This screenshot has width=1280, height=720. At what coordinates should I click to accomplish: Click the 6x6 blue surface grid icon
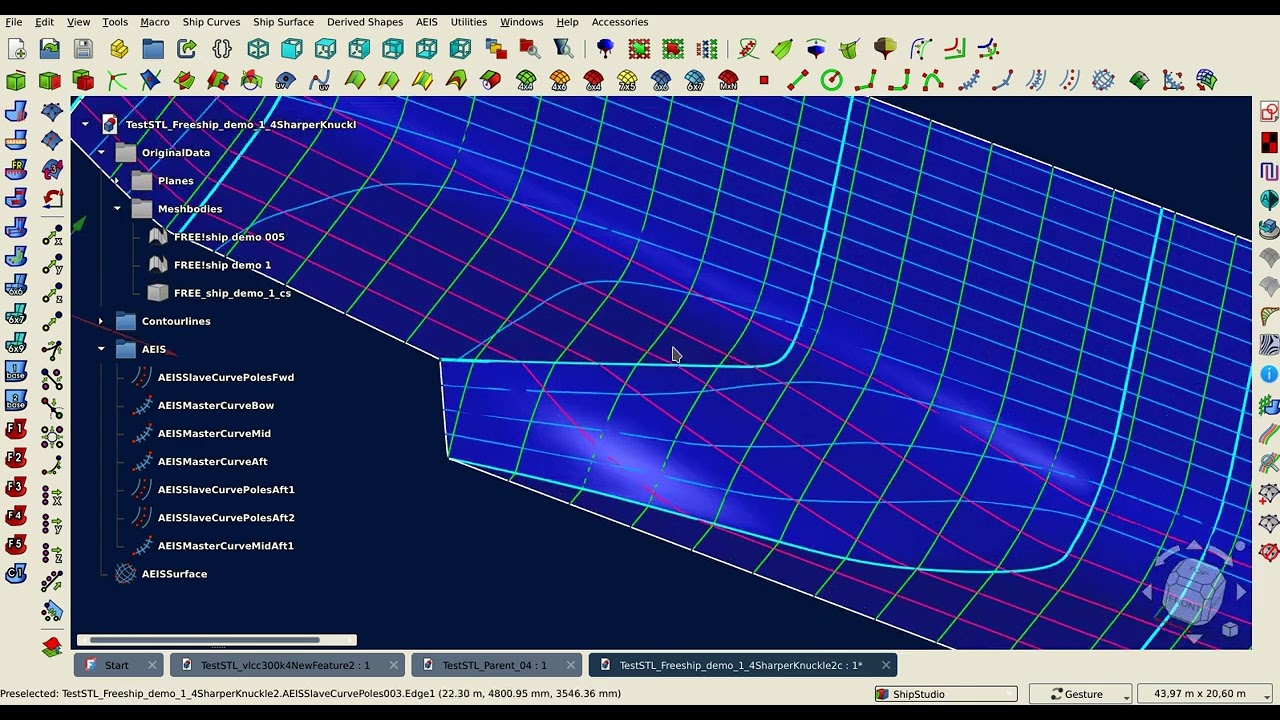(x=661, y=80)
